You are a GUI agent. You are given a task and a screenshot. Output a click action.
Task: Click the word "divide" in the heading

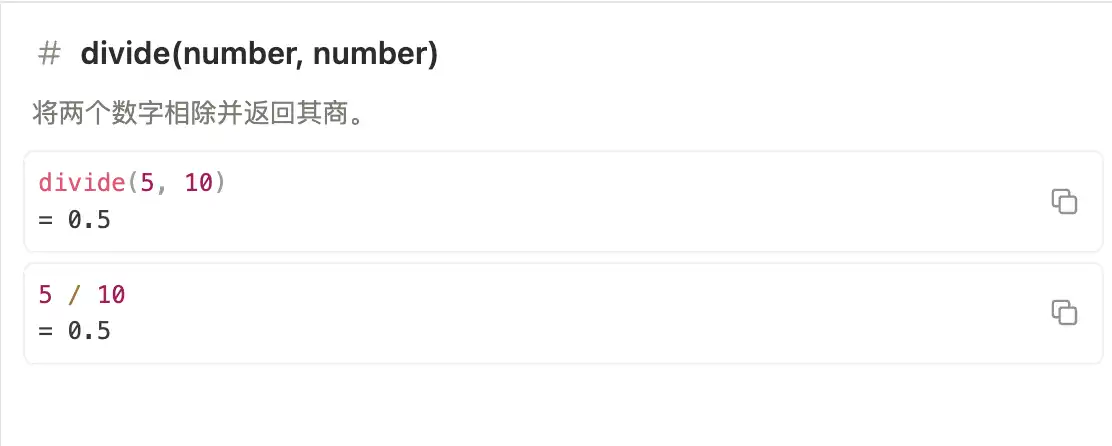[126, 54]
